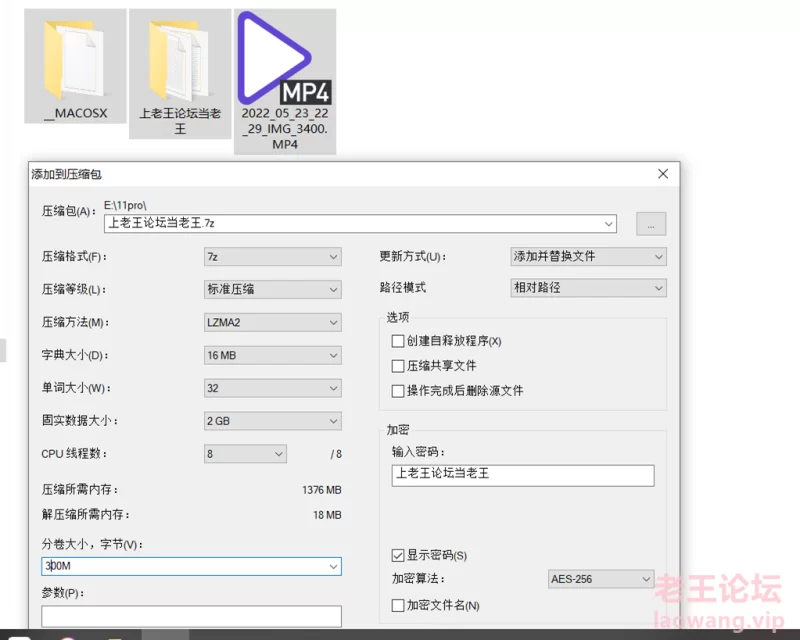Enable 创建自释放程序 checkbox

397,341
